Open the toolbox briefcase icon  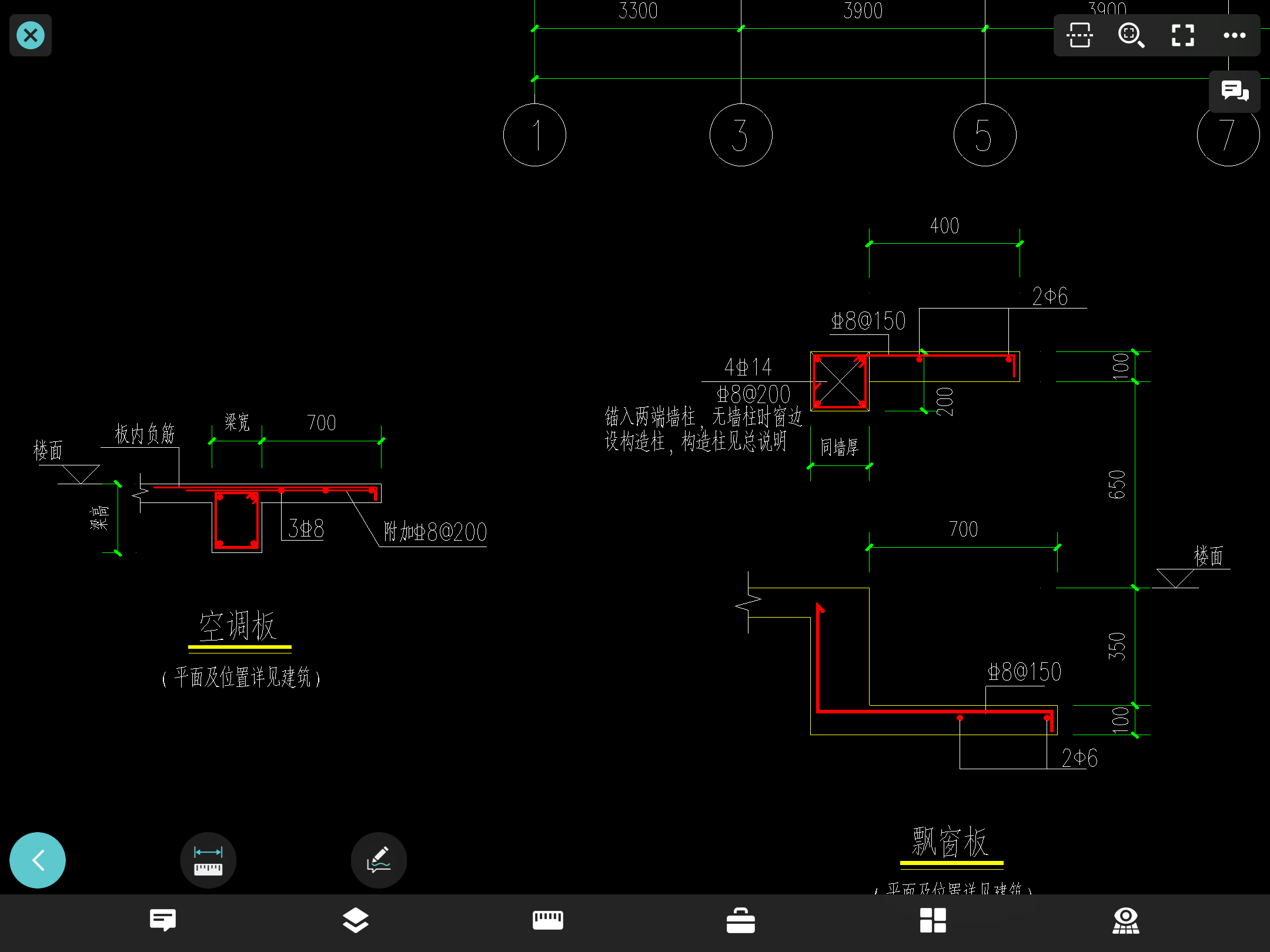741,920
